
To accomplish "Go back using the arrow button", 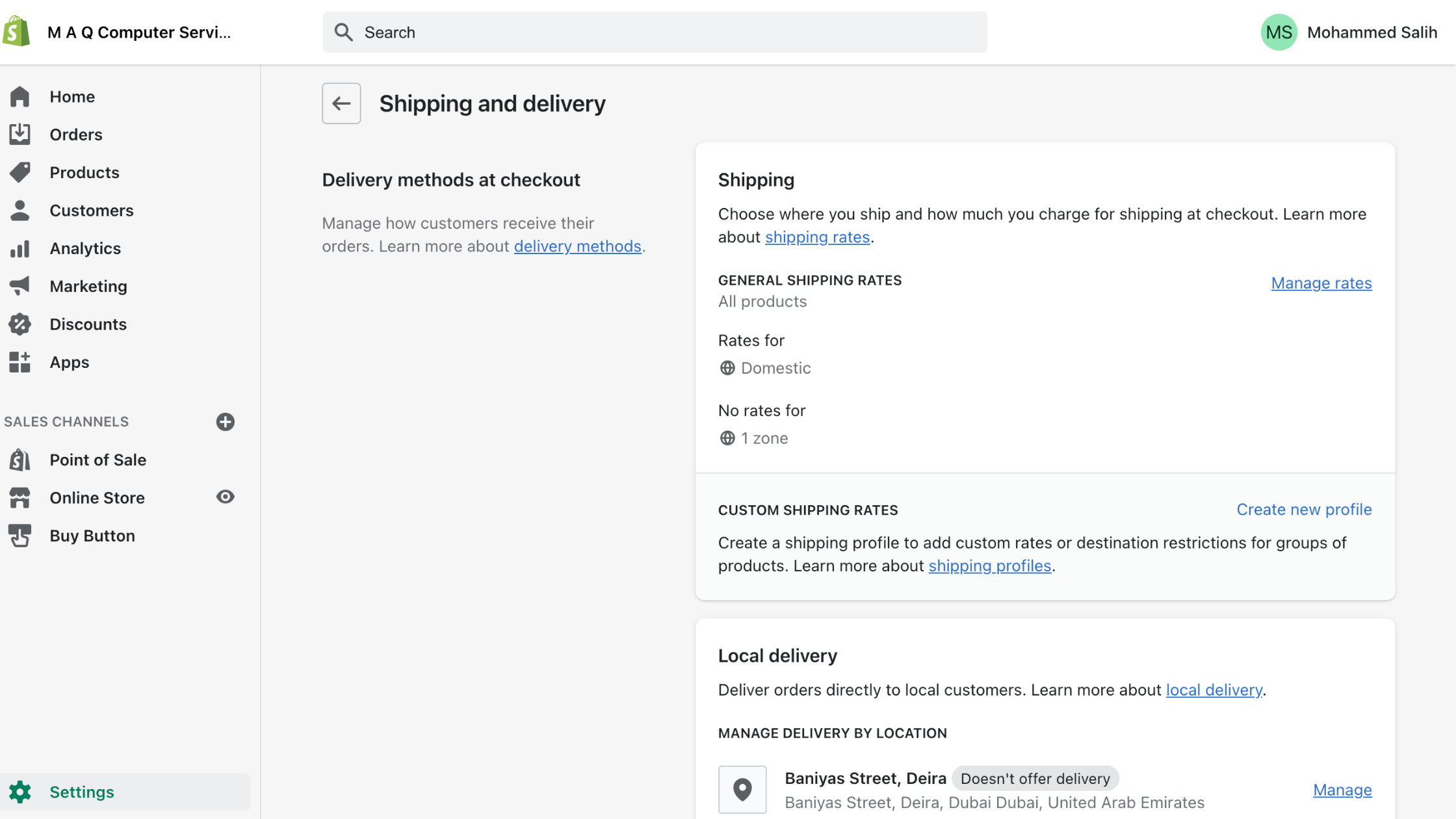I will pyautogui.click(x=341, y=103).
